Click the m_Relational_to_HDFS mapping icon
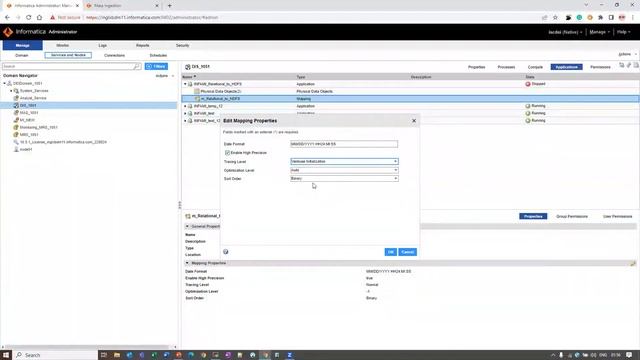The image size is (640, 360). tap(197, 99)
